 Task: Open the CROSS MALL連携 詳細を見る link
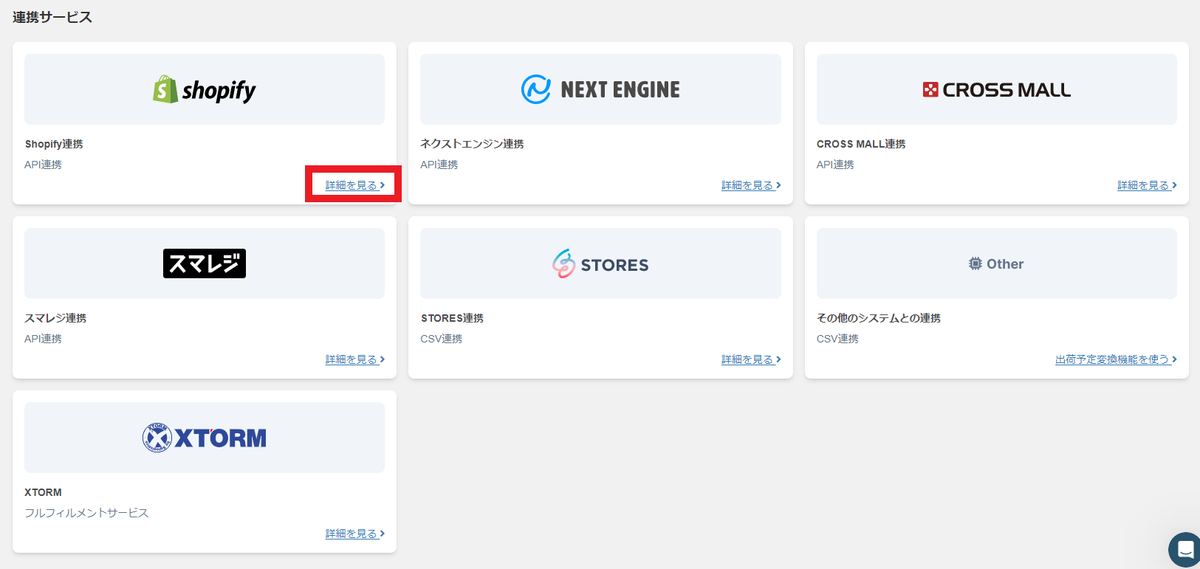coord(1147,185)
